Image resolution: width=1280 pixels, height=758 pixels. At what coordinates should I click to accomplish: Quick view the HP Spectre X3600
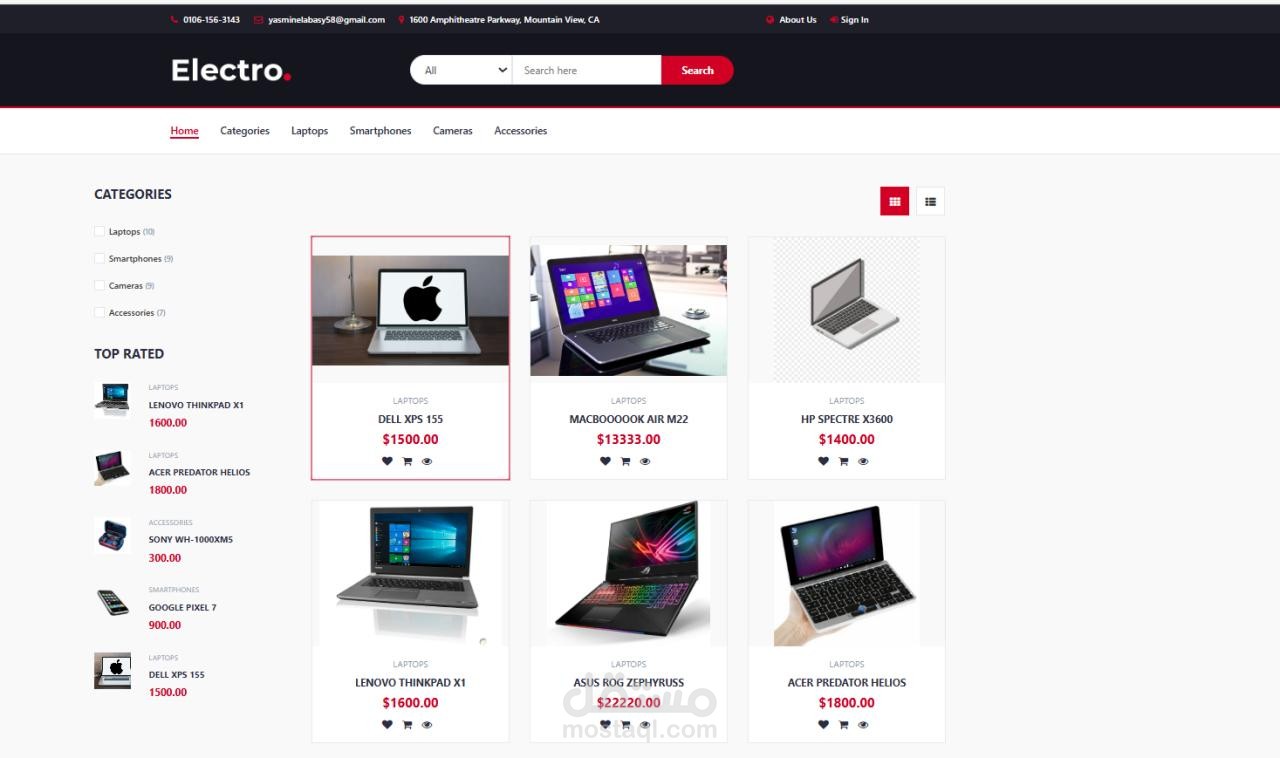pyautogui.click(x=863, y=461)
